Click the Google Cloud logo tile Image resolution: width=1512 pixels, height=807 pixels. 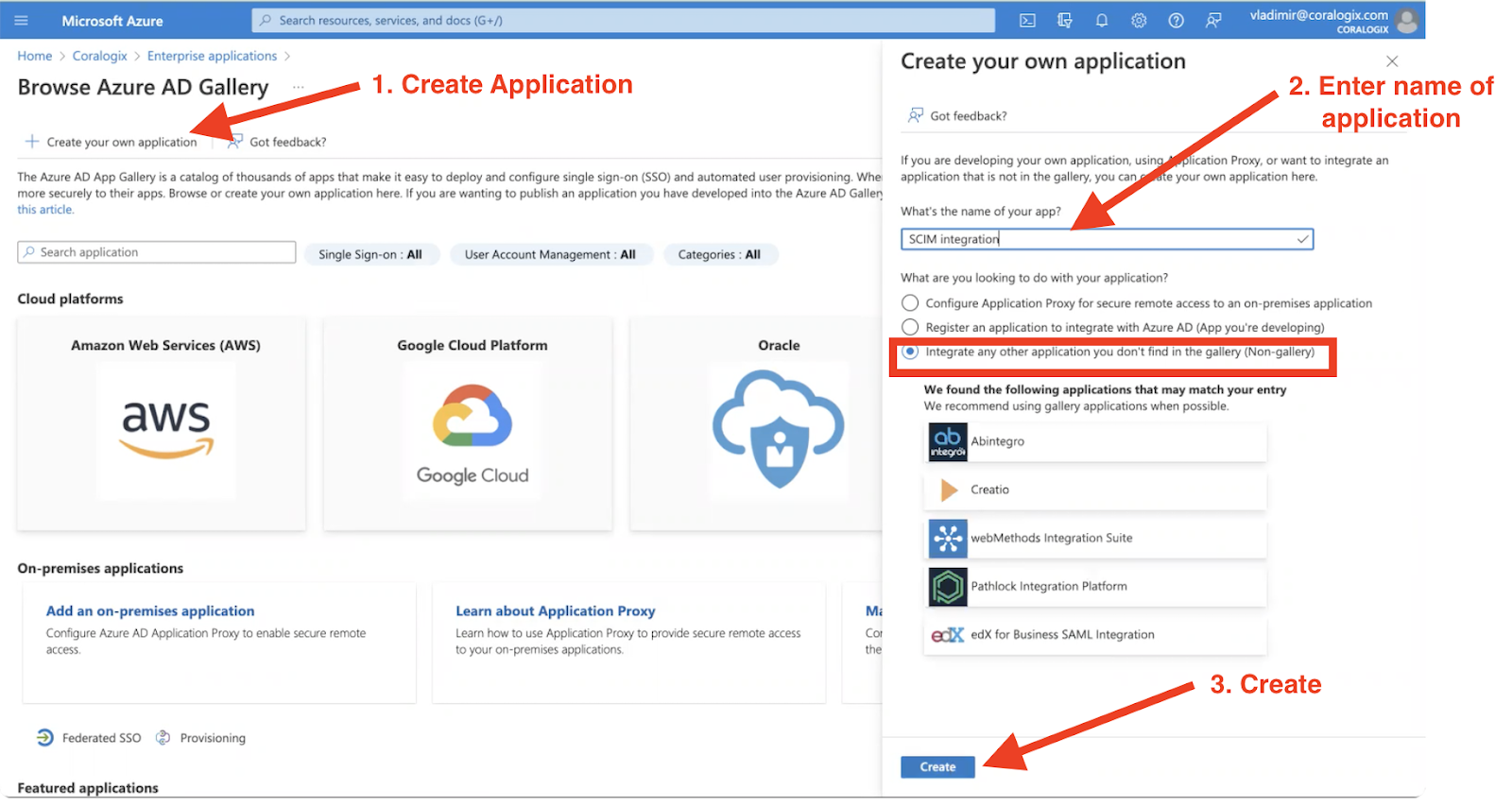[x=472, y=430]
